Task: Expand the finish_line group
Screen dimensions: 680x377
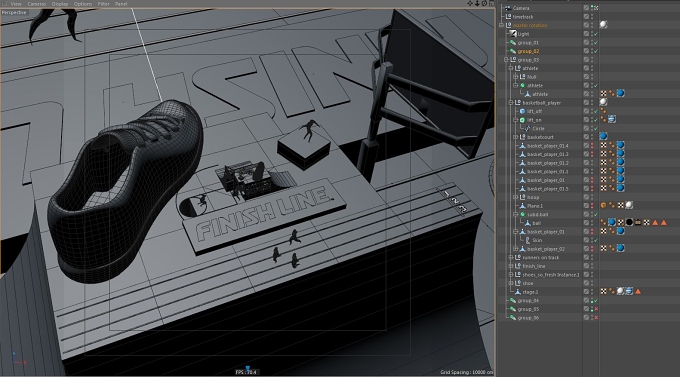Action: 511,266
